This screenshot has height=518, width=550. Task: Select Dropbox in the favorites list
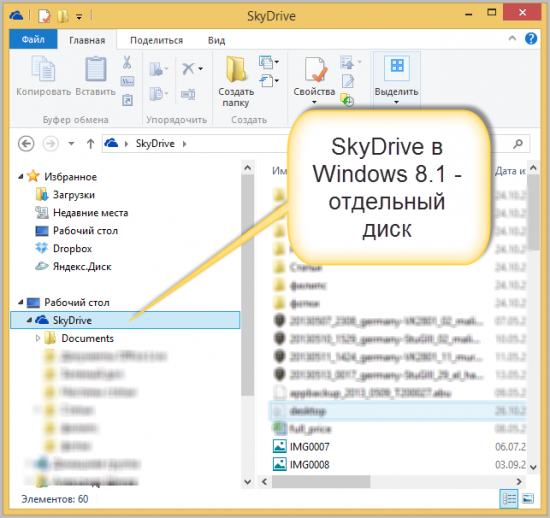[72, 249]
